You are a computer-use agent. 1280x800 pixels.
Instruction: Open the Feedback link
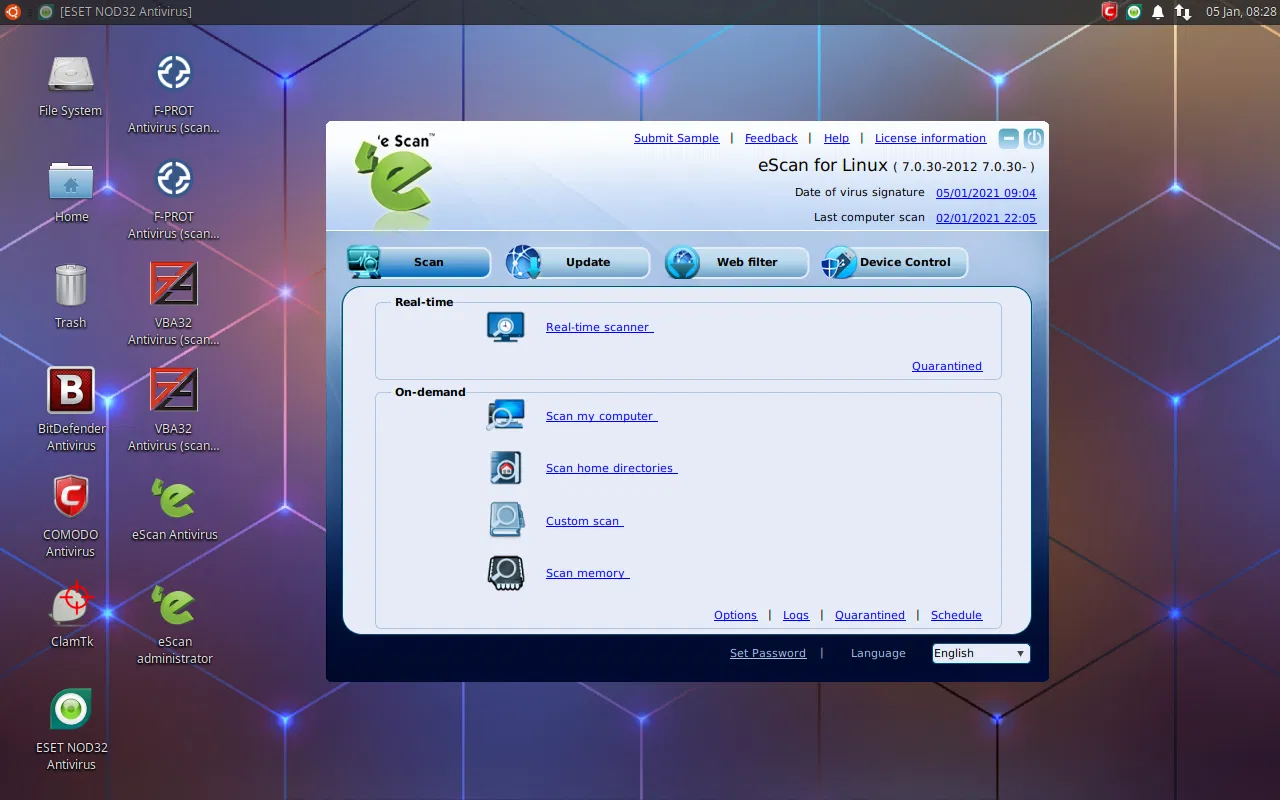point(771,138)
